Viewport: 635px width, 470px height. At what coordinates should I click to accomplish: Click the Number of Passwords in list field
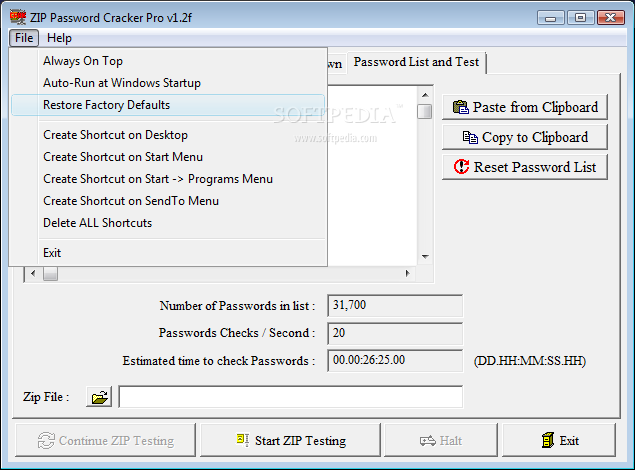(x=395, y=305)
